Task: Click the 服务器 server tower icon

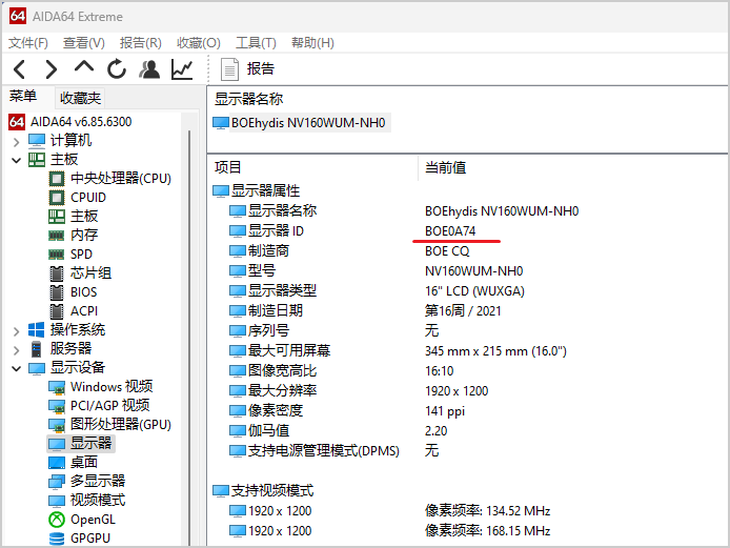Action: pos(36,349)
